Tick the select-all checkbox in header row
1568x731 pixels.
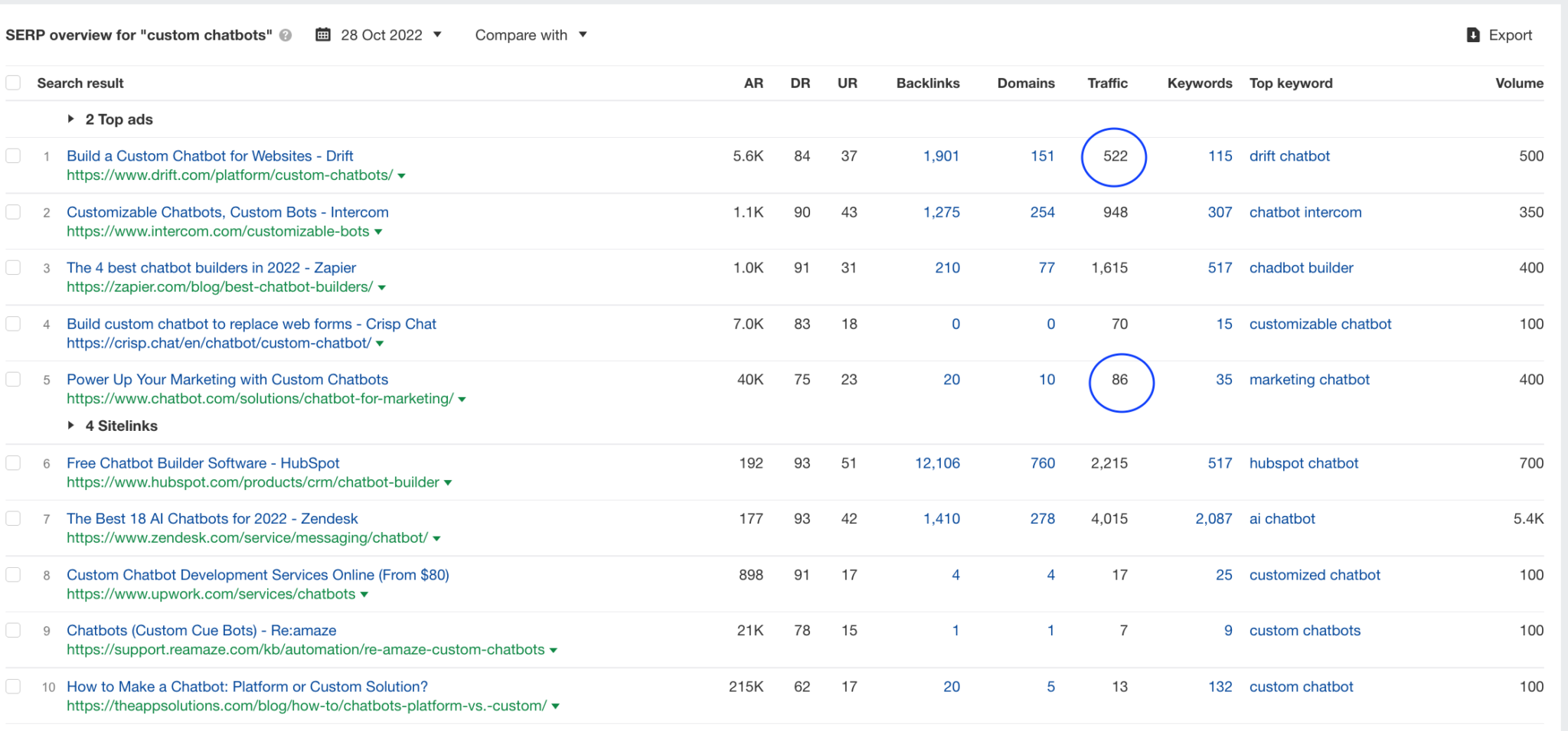[x=13, y=83]
